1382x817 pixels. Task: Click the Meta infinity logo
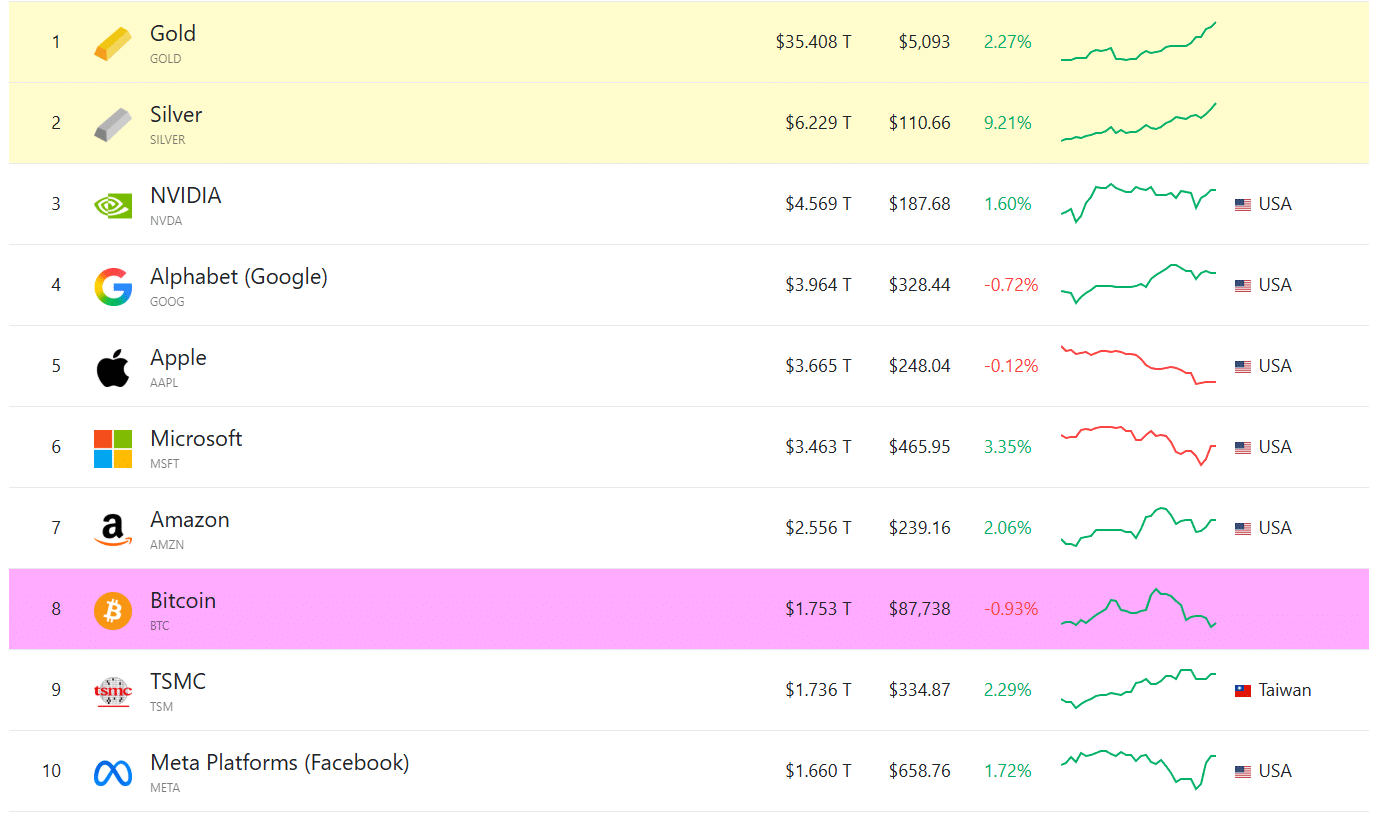113,772
